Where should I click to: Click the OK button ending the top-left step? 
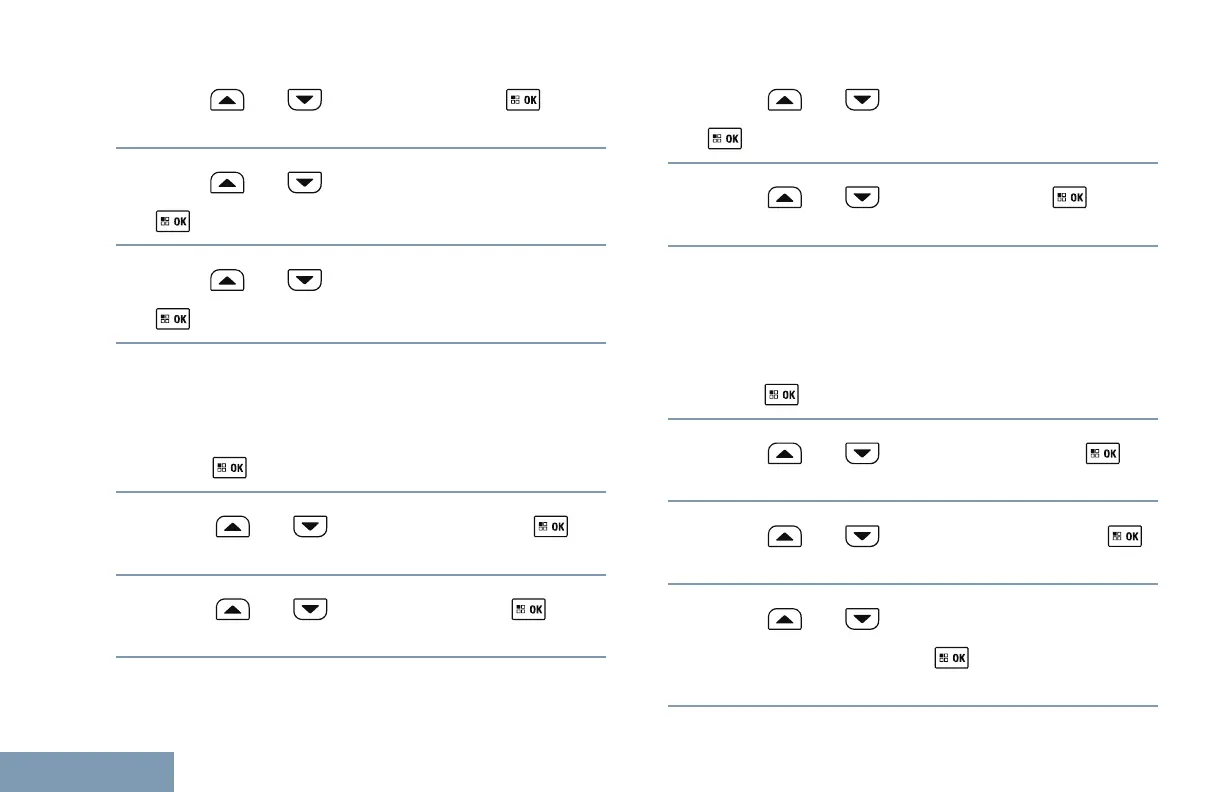522,102
